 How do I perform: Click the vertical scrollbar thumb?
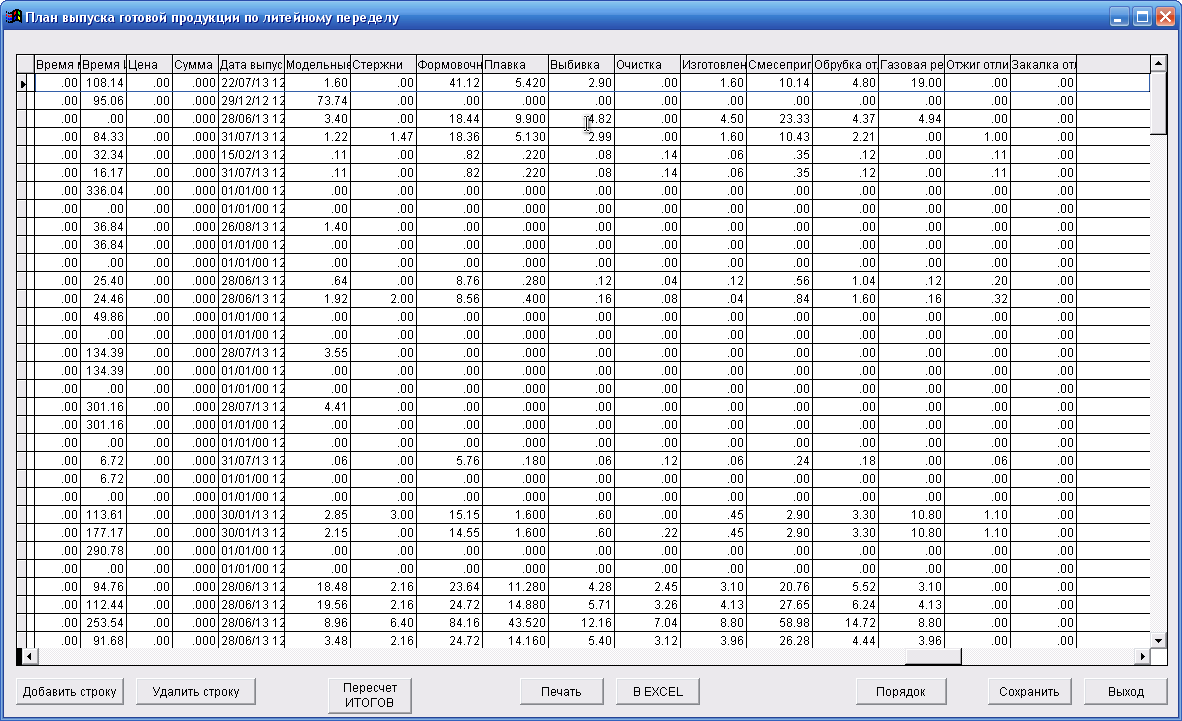tap(1158, 102)
